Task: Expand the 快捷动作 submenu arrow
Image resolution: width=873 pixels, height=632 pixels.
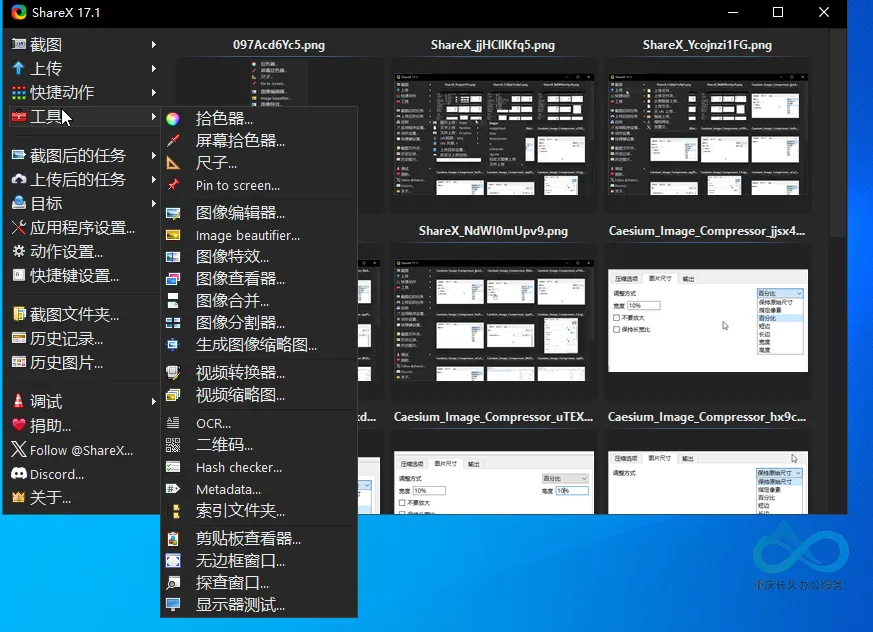Action: (x=153, y=92)
